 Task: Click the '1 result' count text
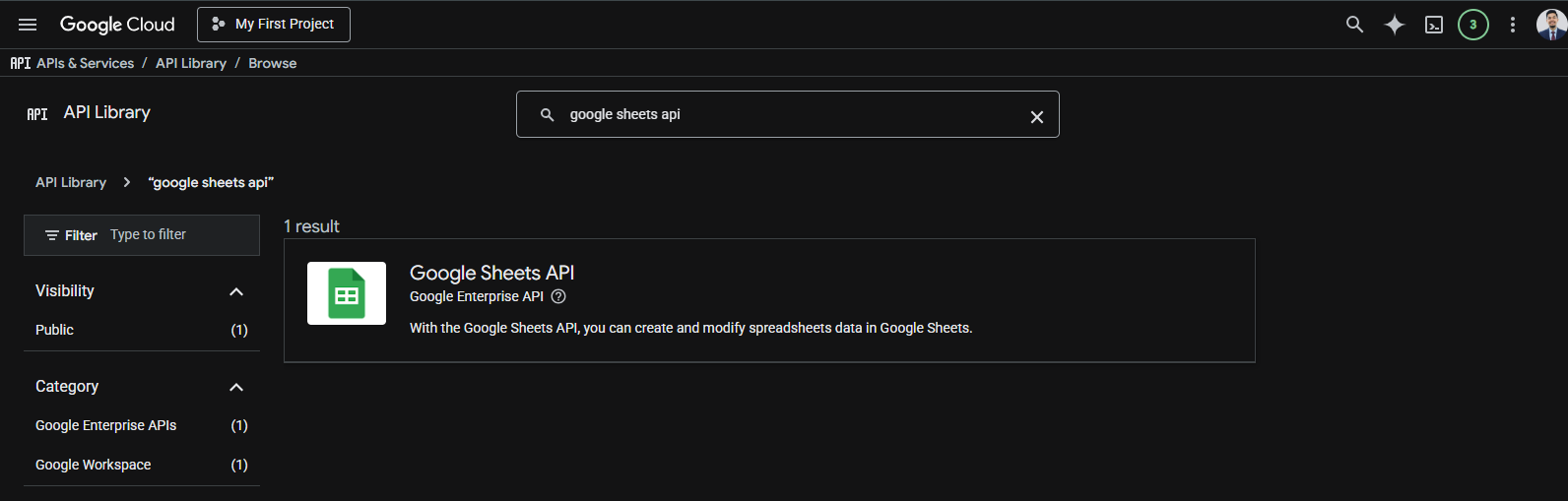click(311, 226)
